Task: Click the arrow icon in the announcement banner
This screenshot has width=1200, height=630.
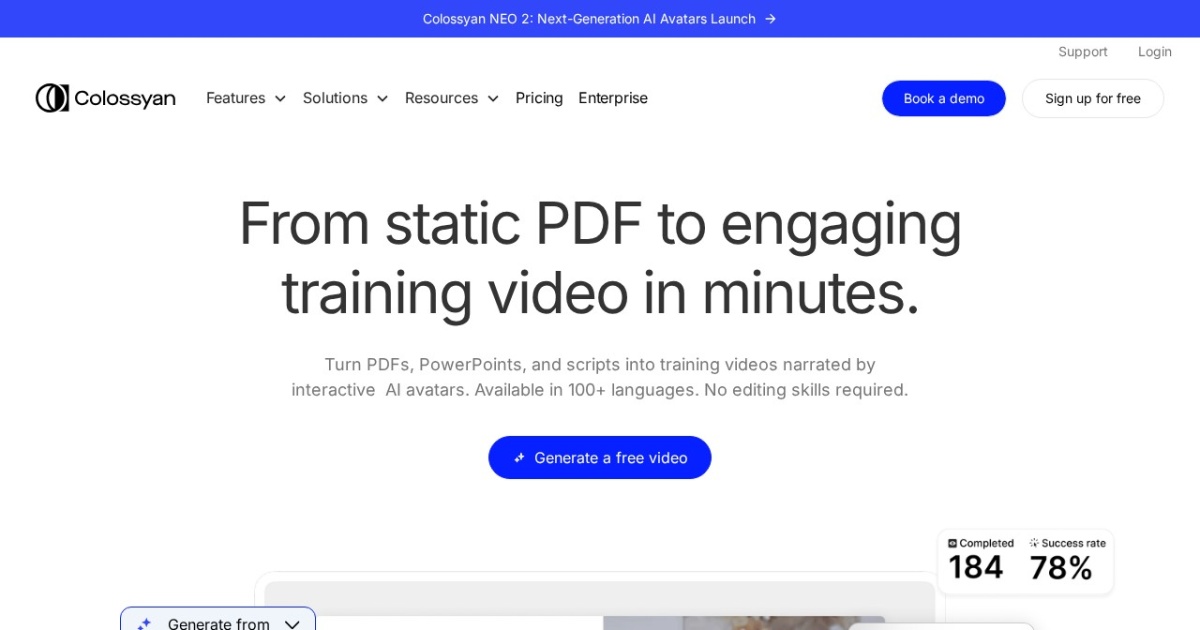Action: [x=770, y=19]
